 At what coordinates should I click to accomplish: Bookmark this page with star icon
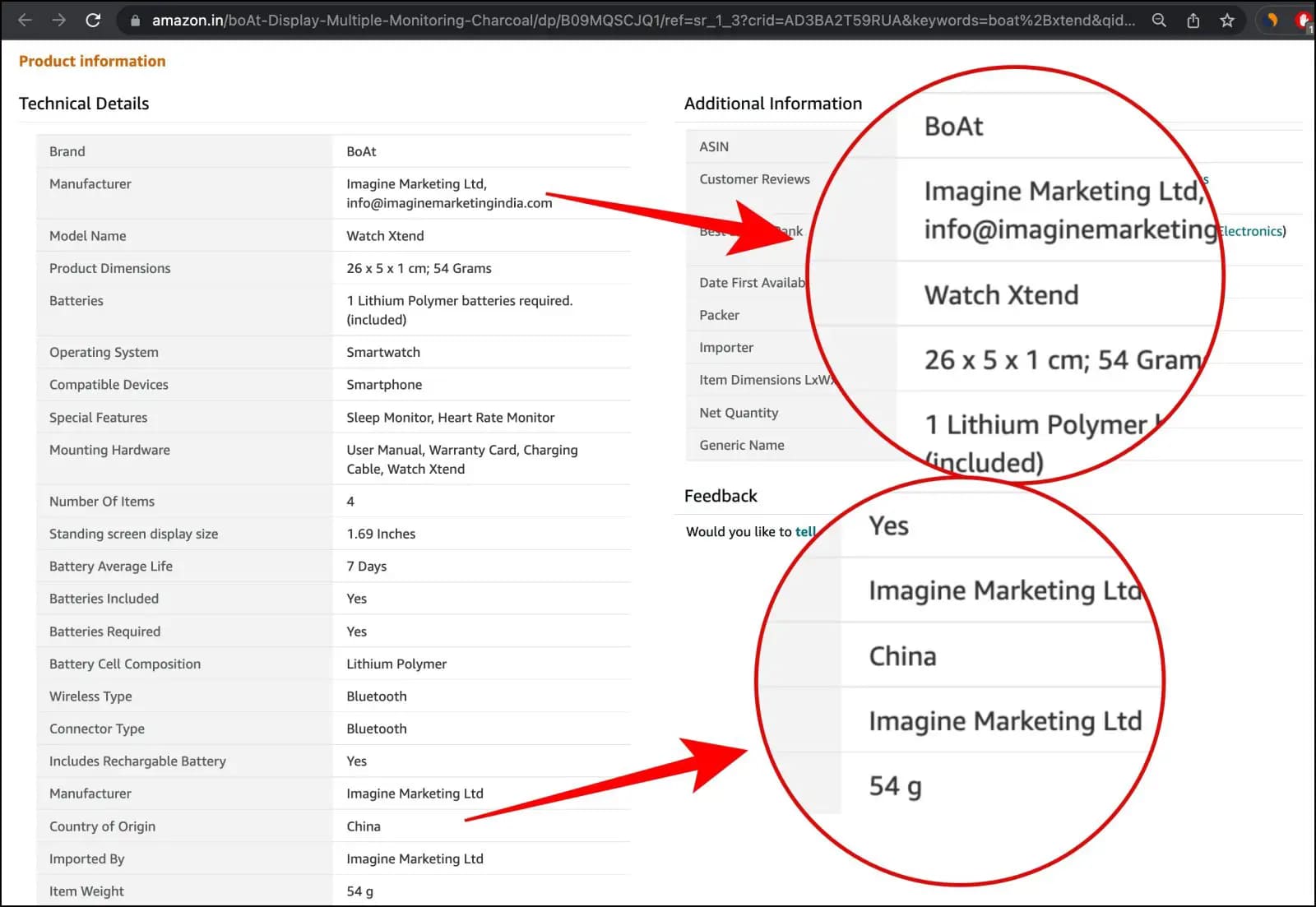[x=1227, y=21]
